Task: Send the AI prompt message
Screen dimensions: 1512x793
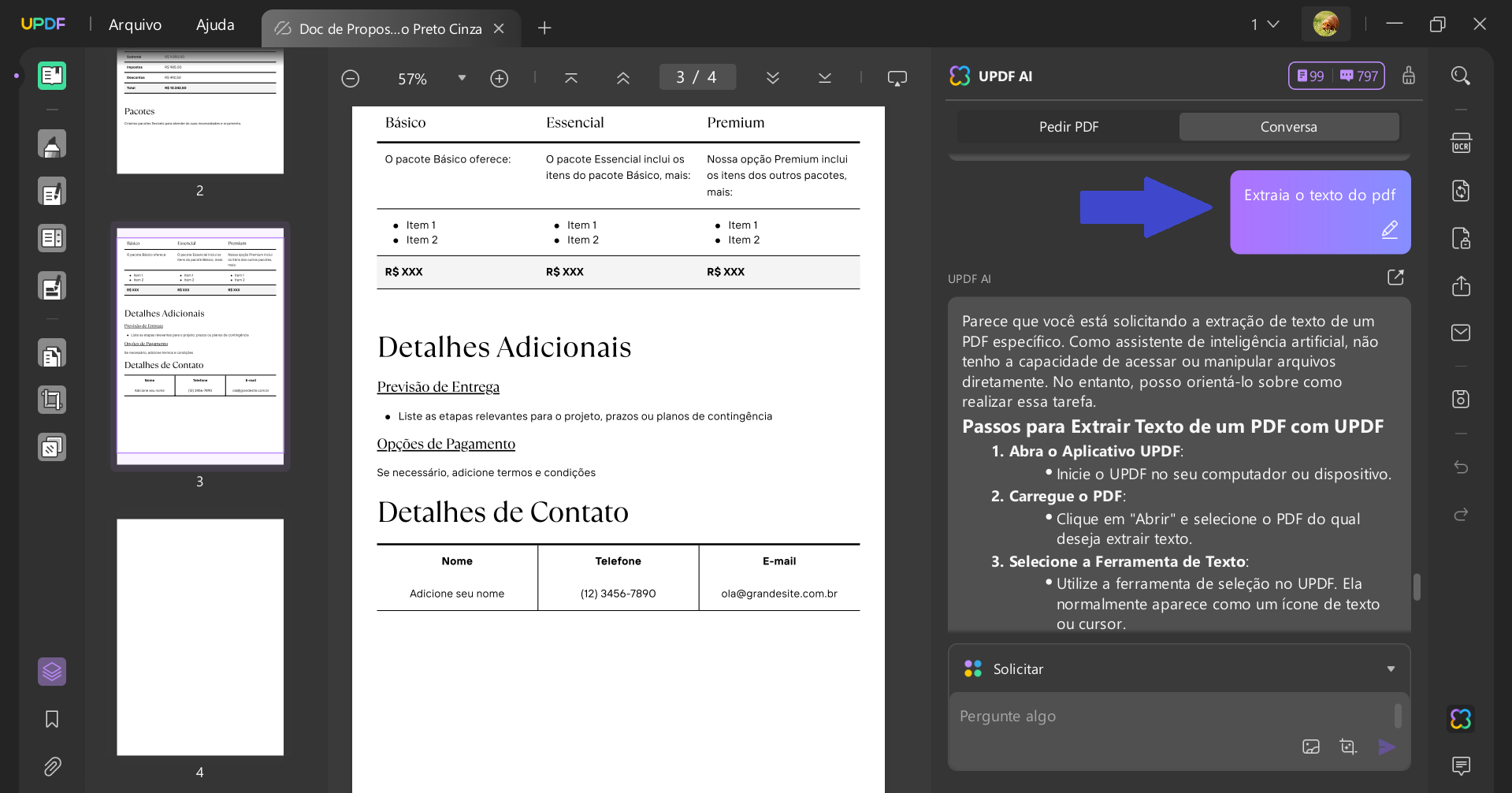Action: tap(1387, 746)
